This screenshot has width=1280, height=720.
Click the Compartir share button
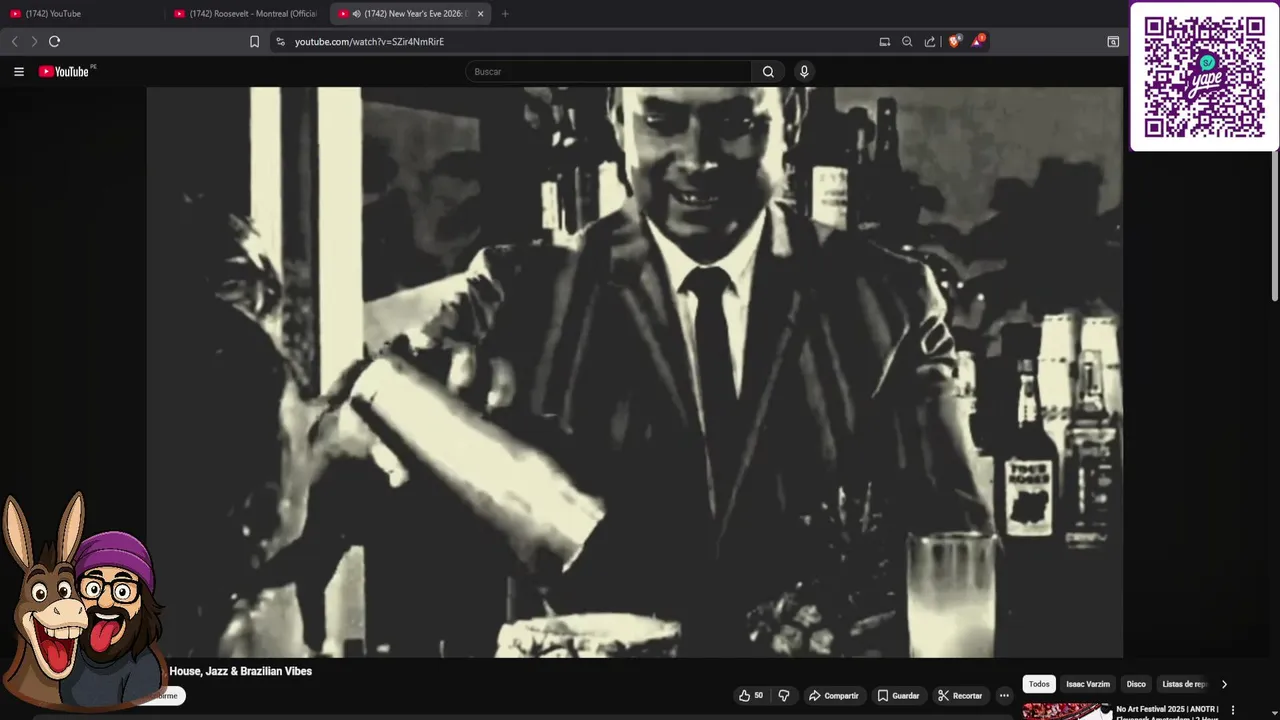(x=834, y=696)
